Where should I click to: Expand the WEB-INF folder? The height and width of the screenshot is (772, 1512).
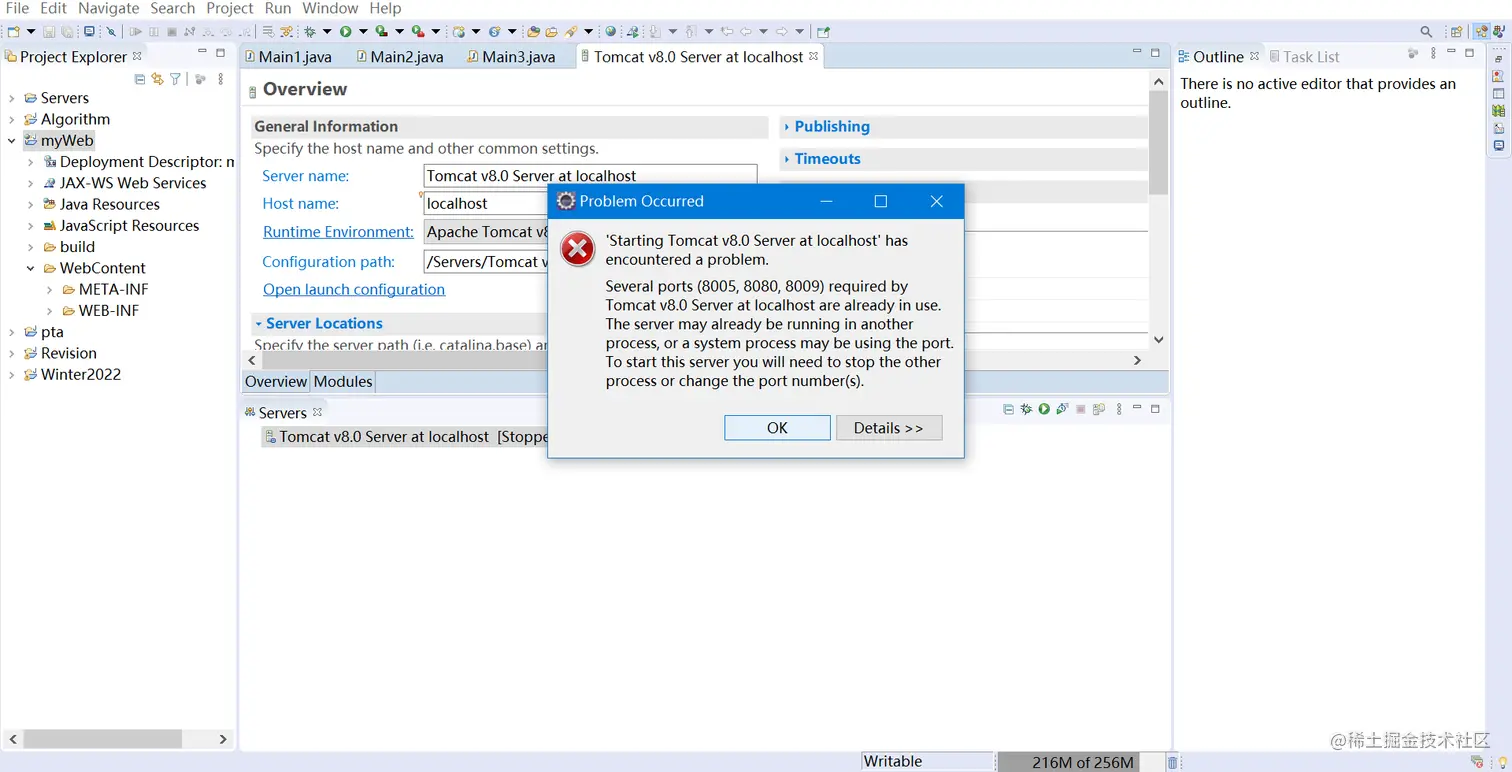[50, 311]
